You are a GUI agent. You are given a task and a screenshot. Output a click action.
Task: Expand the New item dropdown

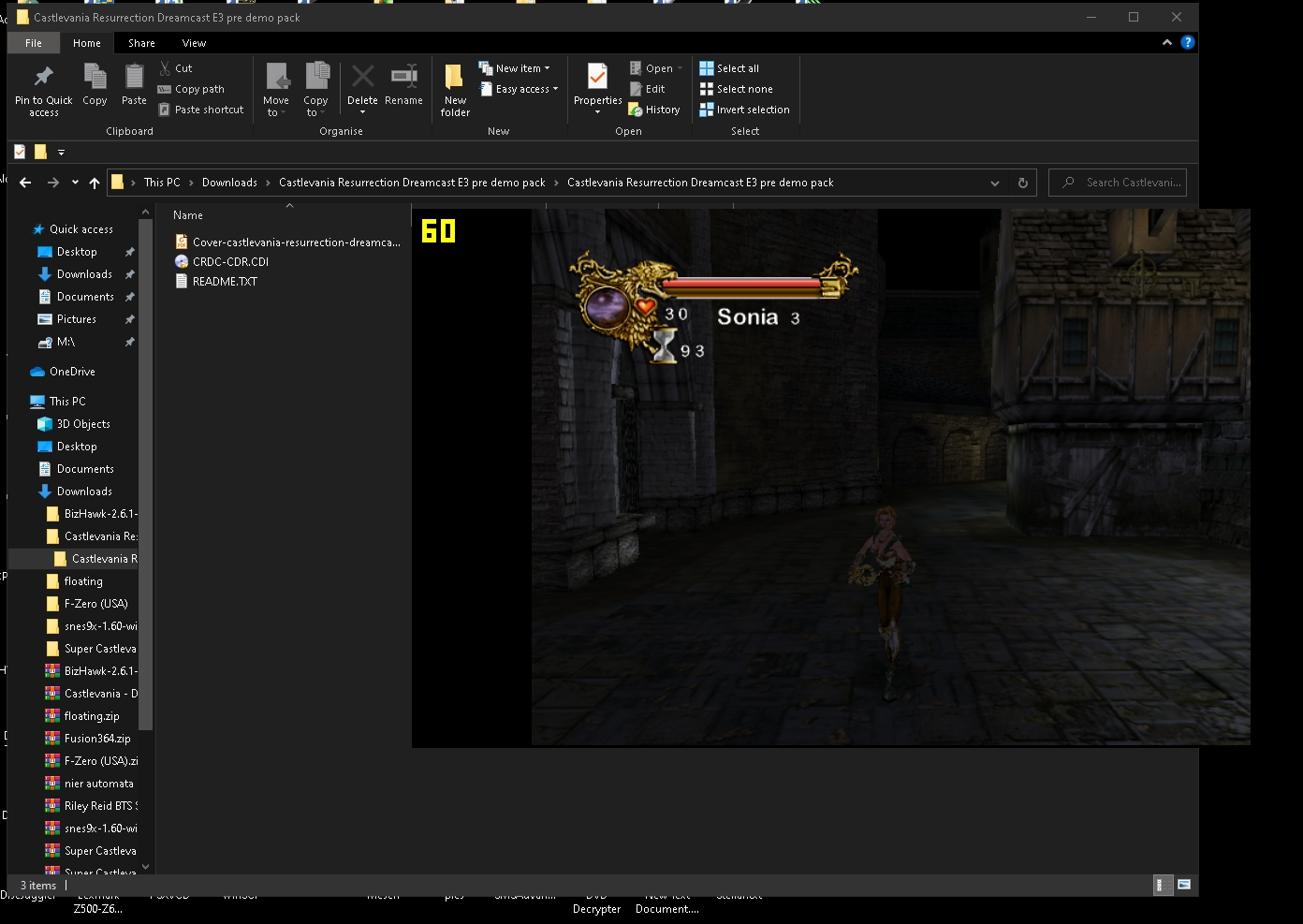coord(514,68)
